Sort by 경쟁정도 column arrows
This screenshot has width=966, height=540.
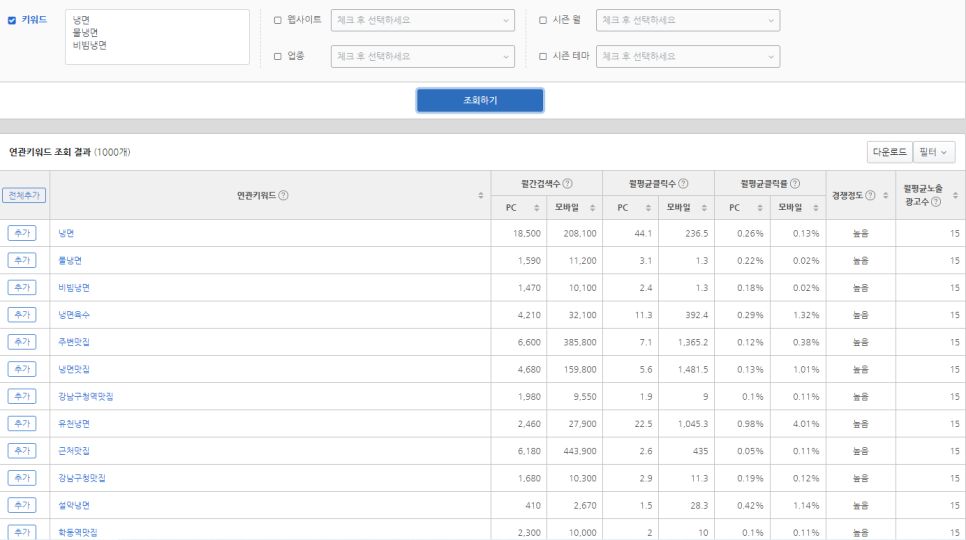point(885,195)
